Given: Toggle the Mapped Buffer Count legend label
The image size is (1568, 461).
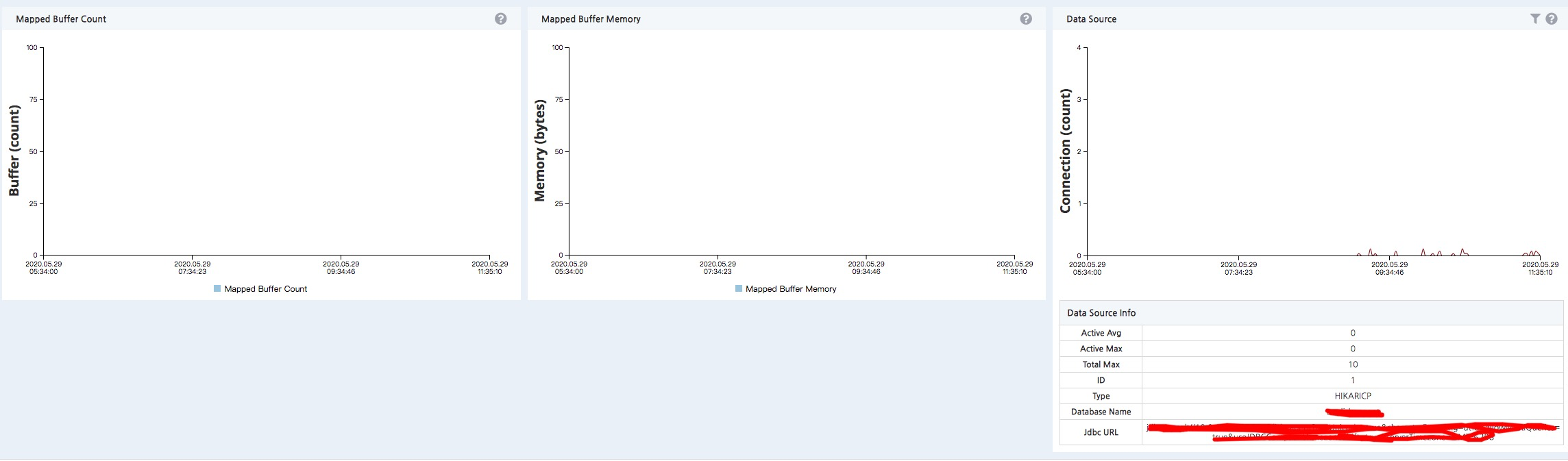Looking at the screenshot, I should click(266, 289).
